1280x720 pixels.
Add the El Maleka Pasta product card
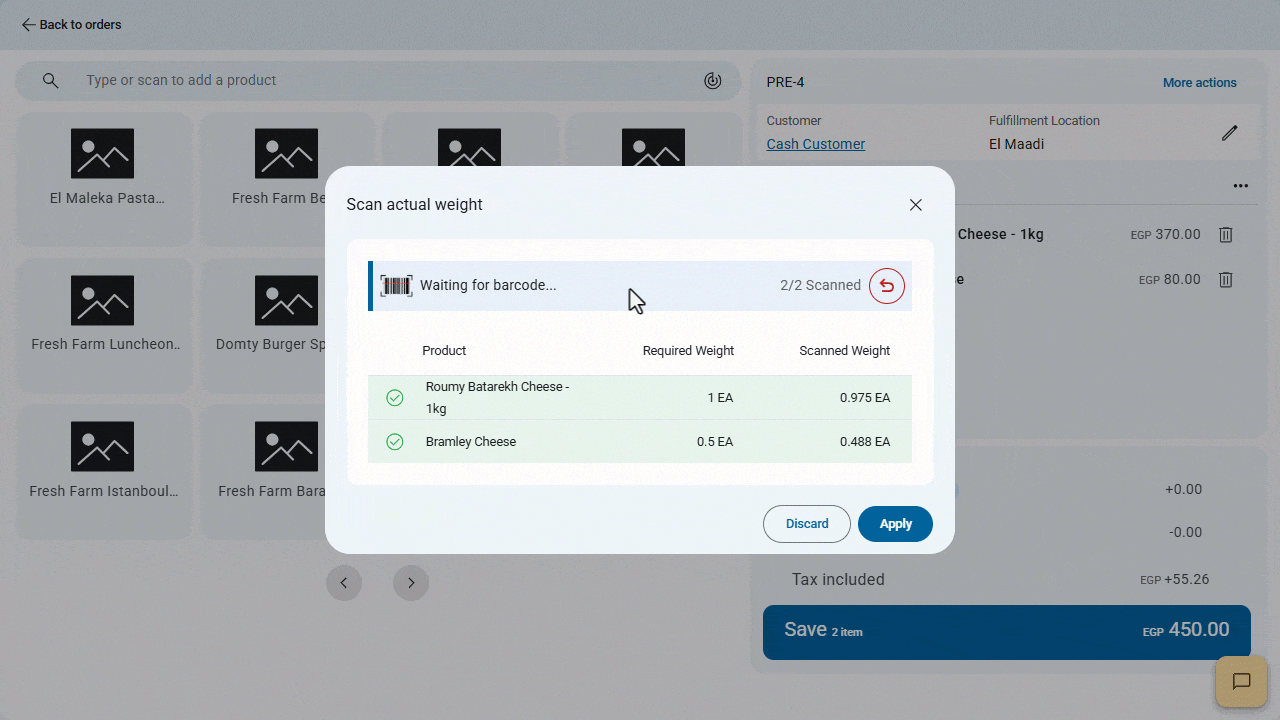coord(104,179)
